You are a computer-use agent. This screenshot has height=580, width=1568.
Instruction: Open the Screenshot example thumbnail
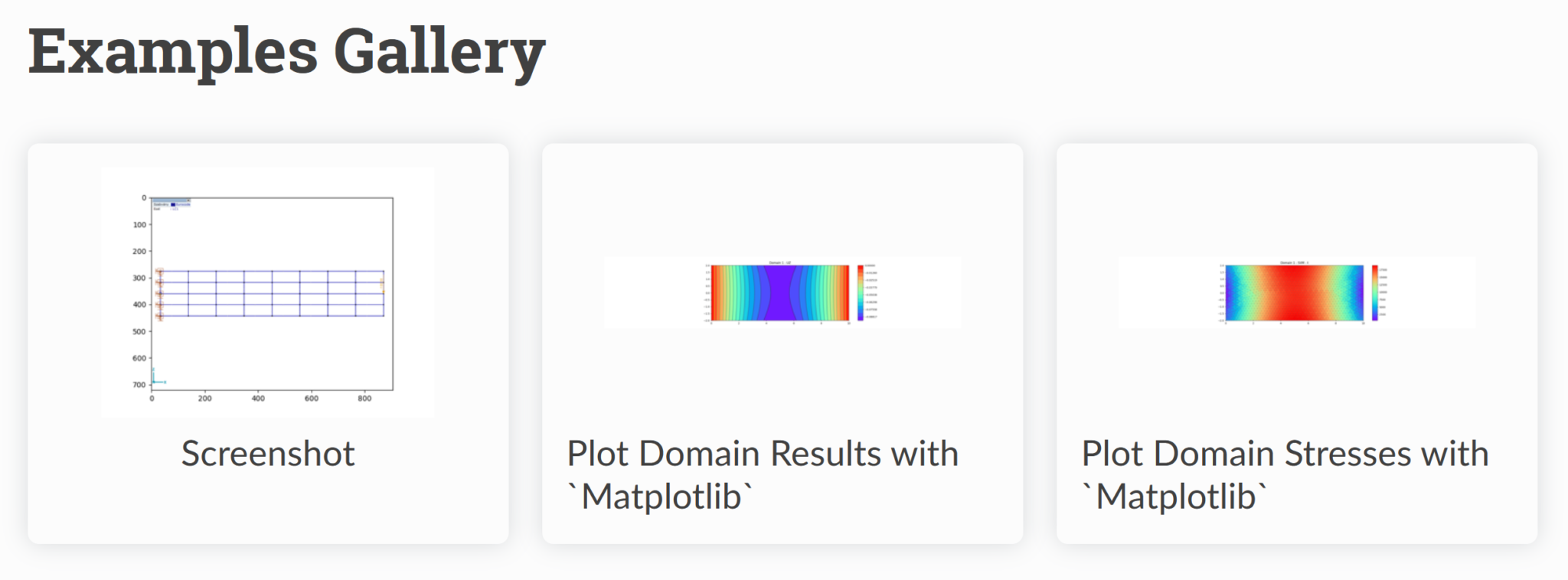pyautogui.click(x=267, y=292)
